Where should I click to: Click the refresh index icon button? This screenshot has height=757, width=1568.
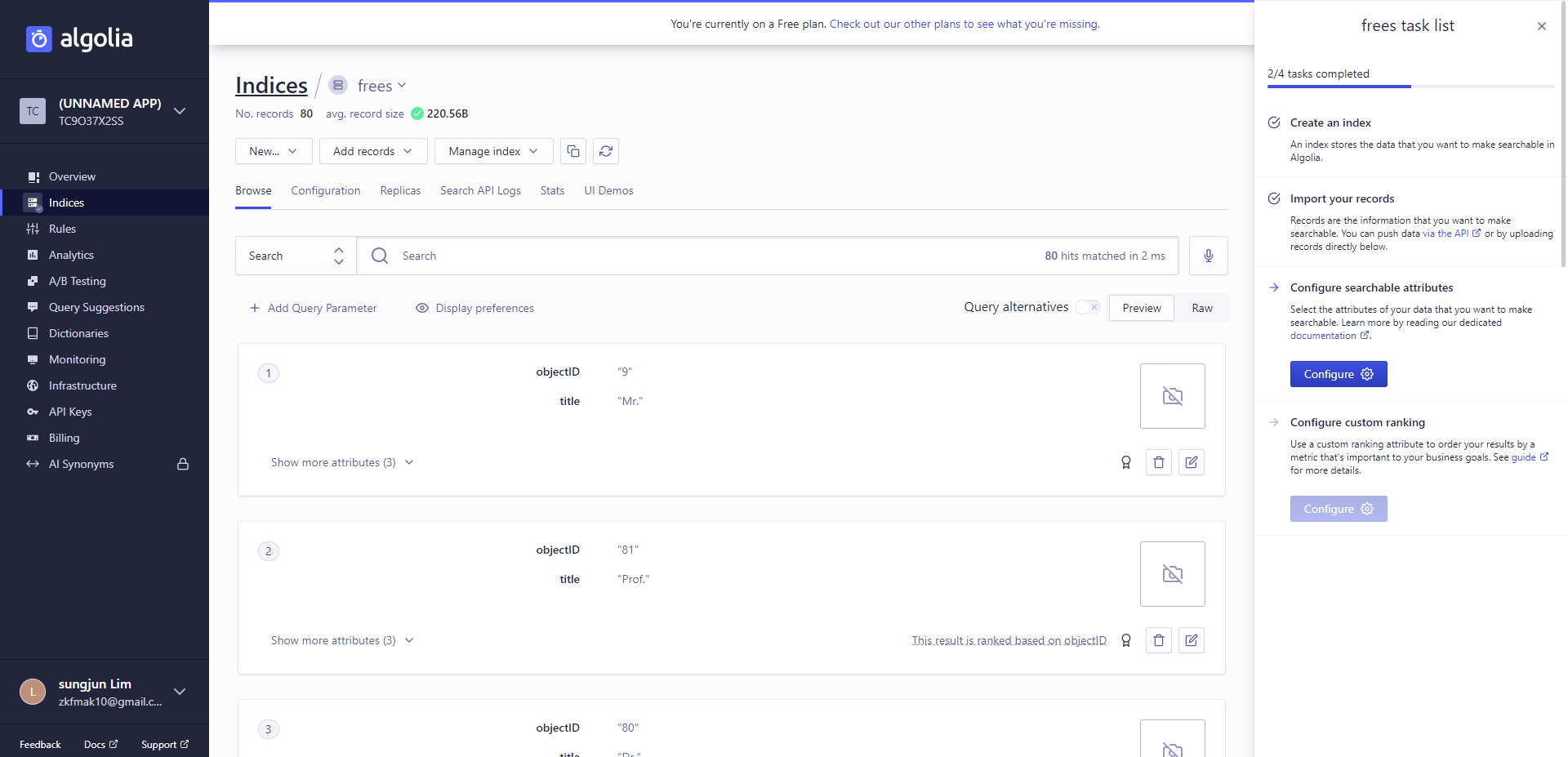(606, 151)
